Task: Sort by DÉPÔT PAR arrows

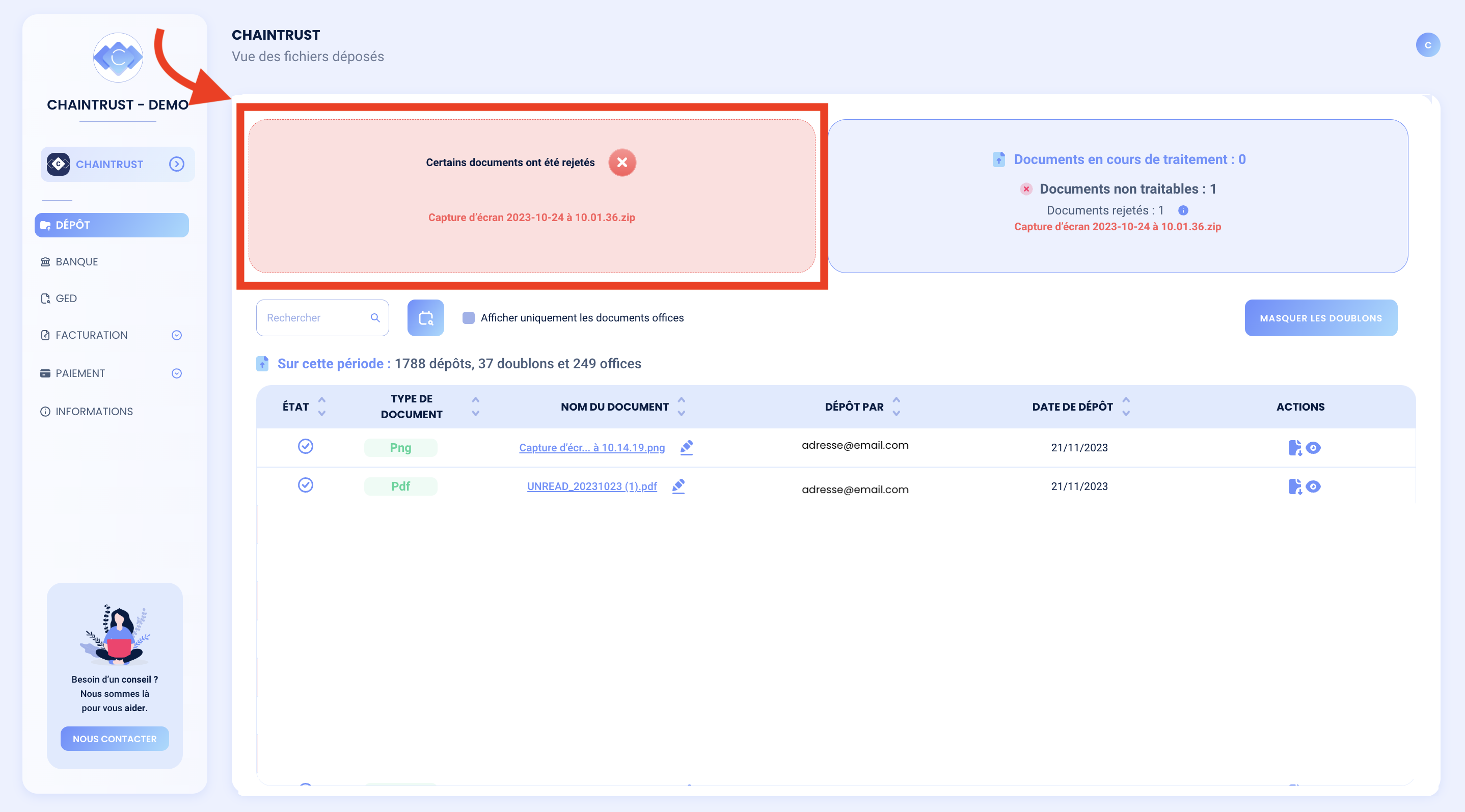Action: 897,407
